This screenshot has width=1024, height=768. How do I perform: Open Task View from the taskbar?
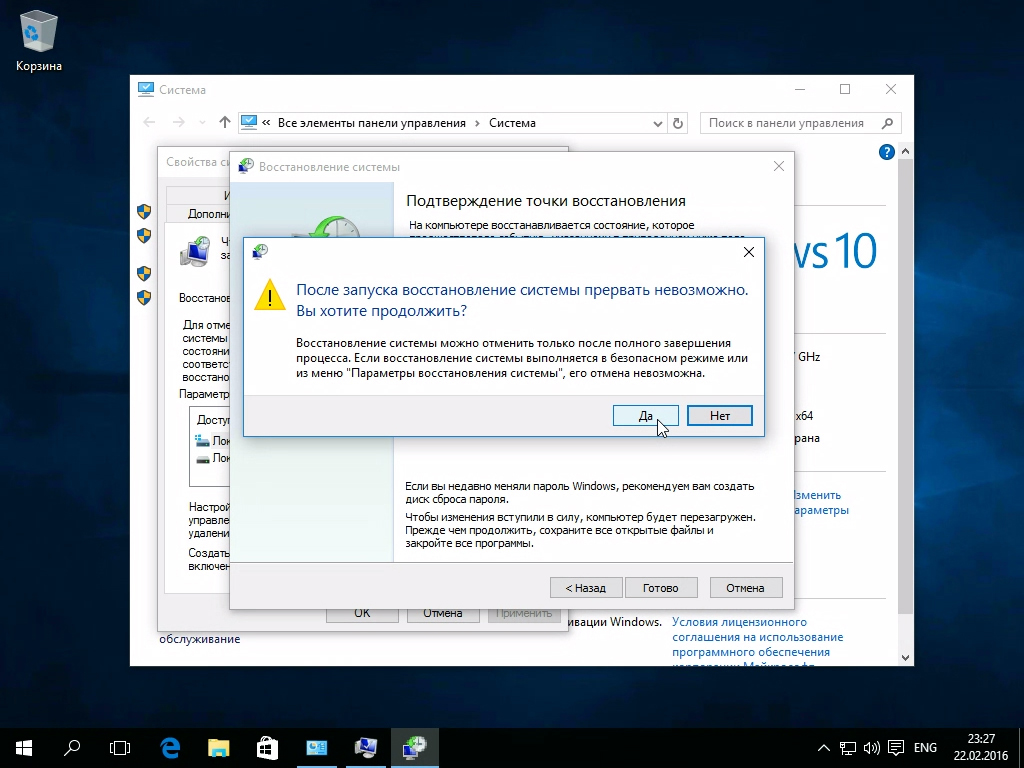coord(120,748)
